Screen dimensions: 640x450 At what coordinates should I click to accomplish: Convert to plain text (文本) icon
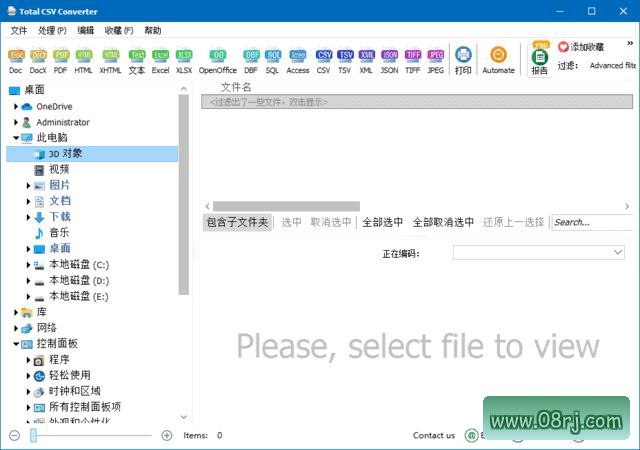(137, 61)
